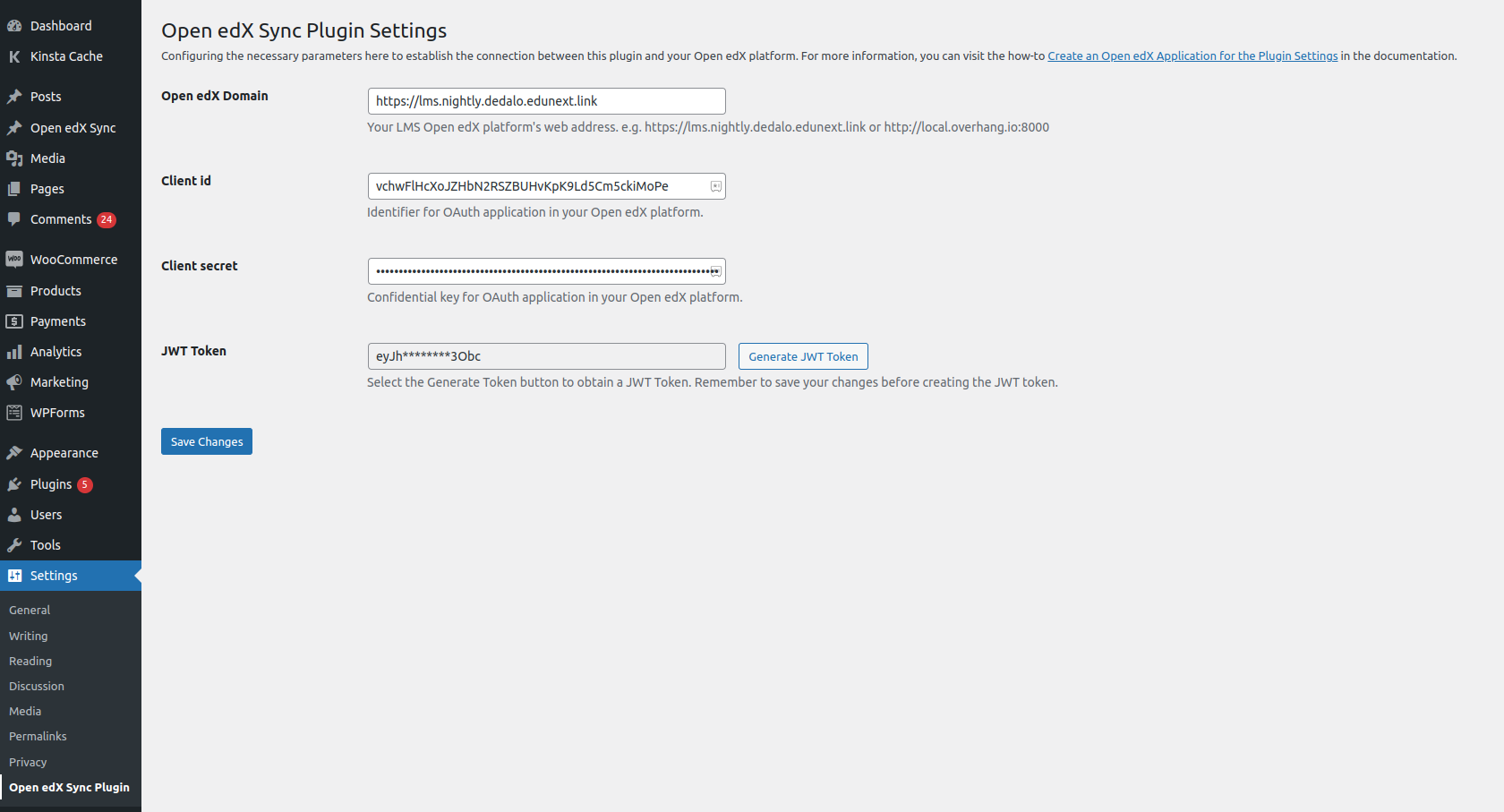The height and width of the screenshot is (812, 1504).
Task: Open the Pages menu label
Action: tap(47, 189)
